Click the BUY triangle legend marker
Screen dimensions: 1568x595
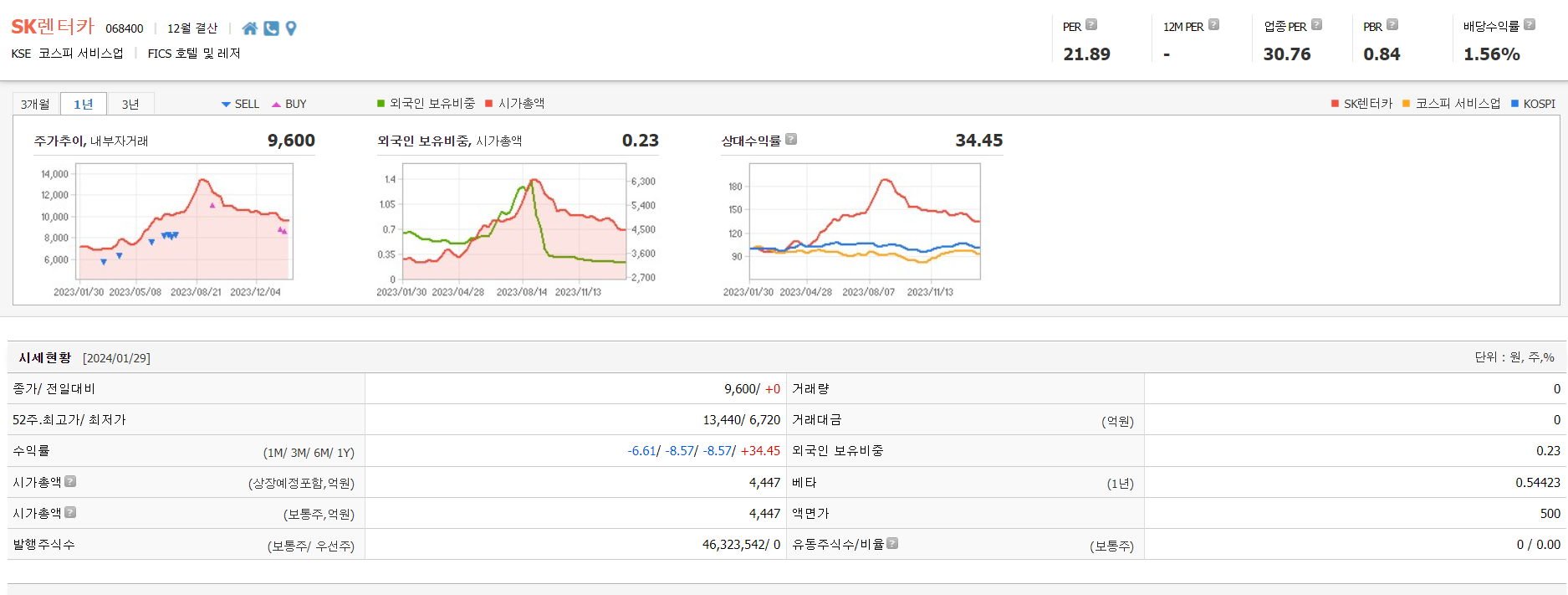[276, 105]
